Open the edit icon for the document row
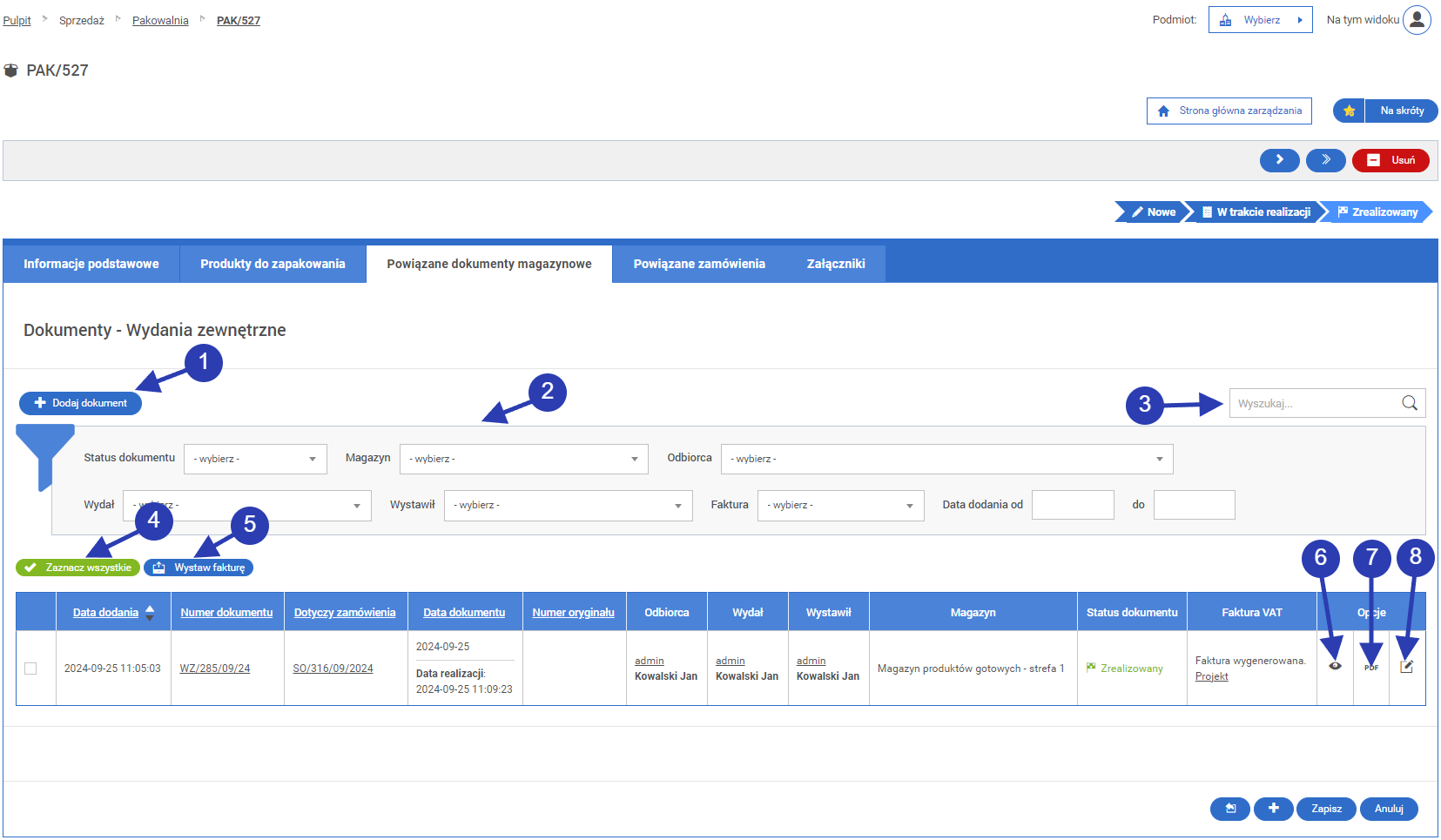The height and width of the screenshot is (840, 1441). tap(1406, 666)
